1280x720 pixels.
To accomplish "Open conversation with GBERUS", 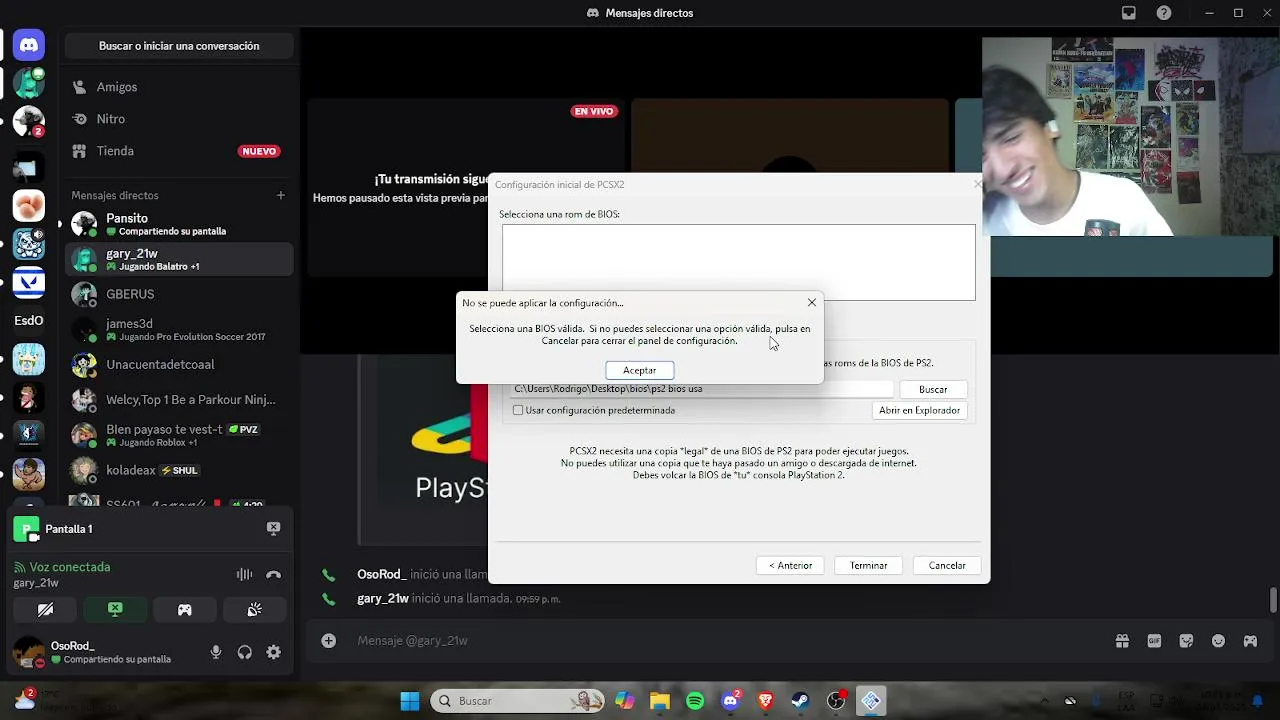I will click(x=179, y=294).
